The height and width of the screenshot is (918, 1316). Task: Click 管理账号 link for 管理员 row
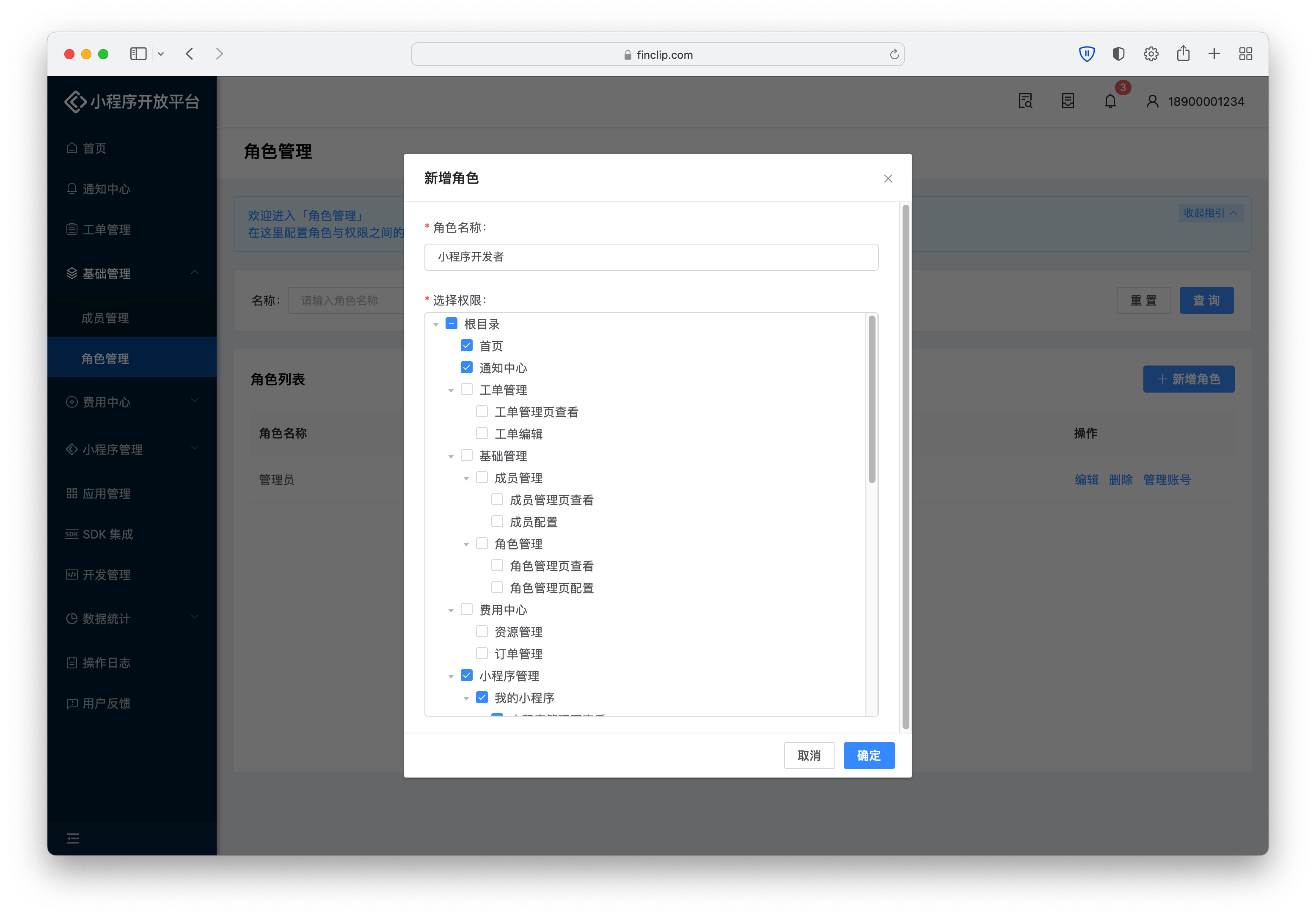coord(1167,480)
